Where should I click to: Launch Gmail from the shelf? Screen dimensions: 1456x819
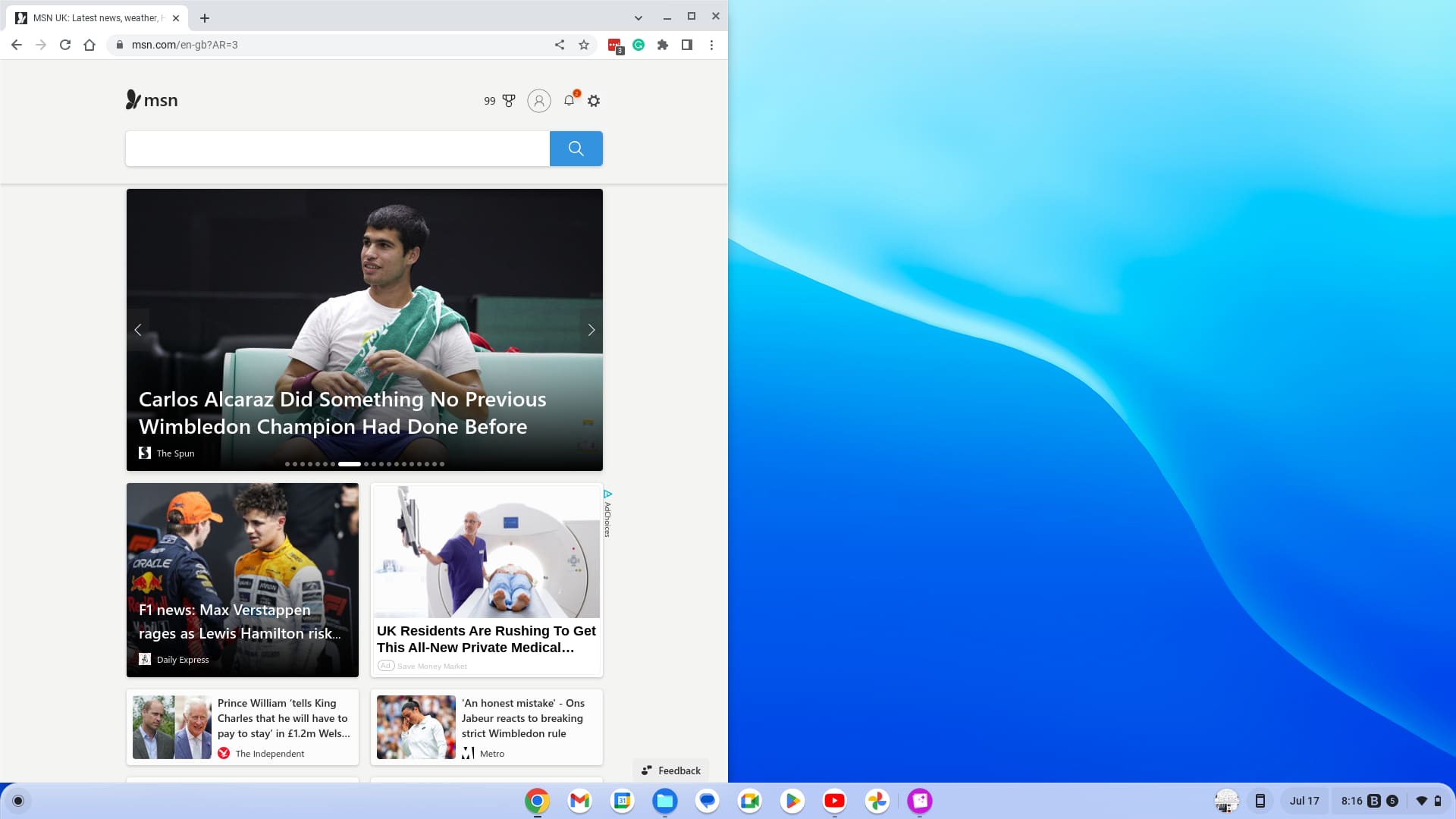(580, 801)
